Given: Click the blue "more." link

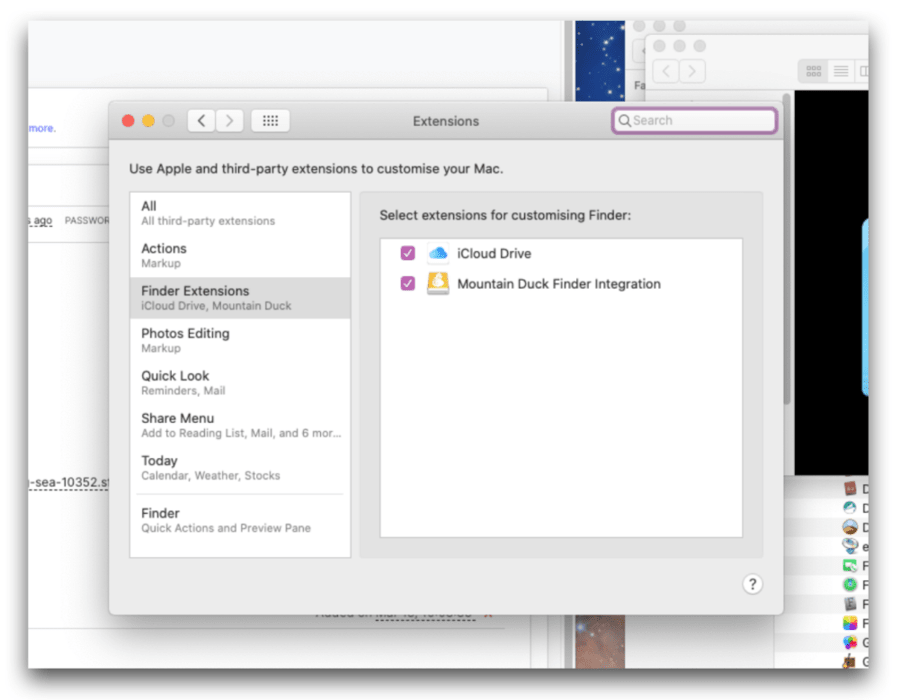Looking at the screenshot, I should click(42, 128).
